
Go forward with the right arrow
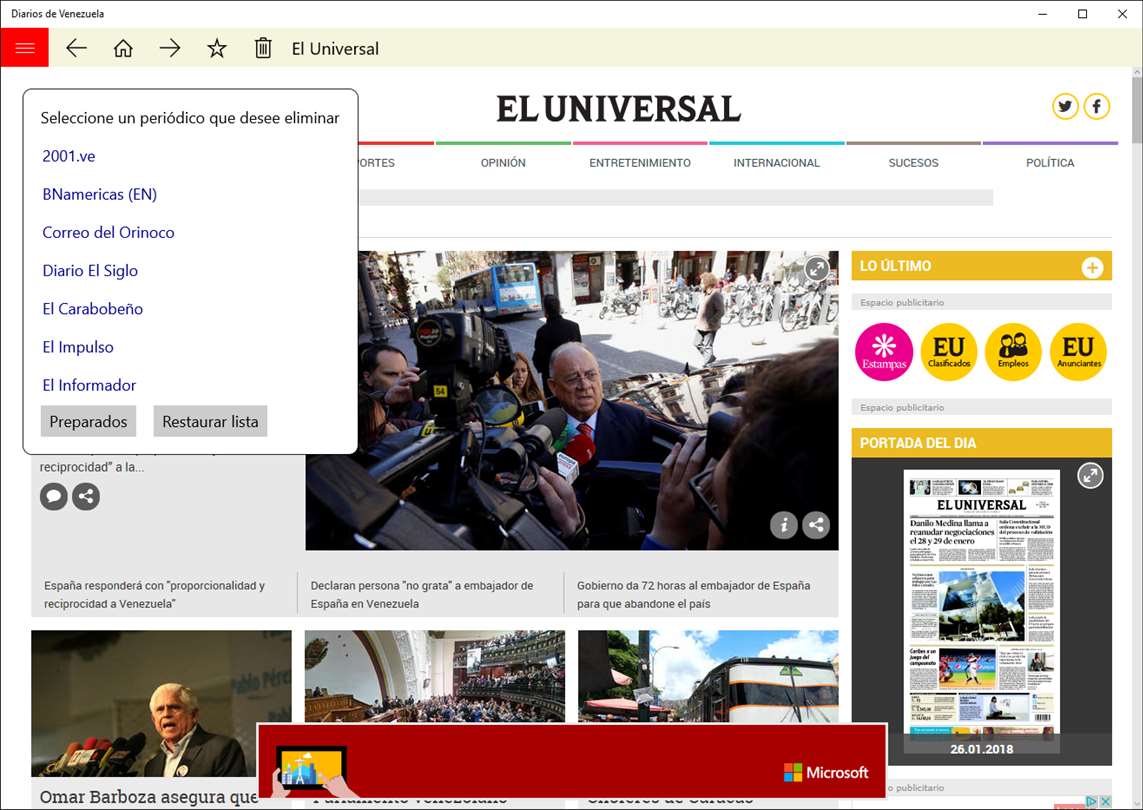tap(170, 48)
